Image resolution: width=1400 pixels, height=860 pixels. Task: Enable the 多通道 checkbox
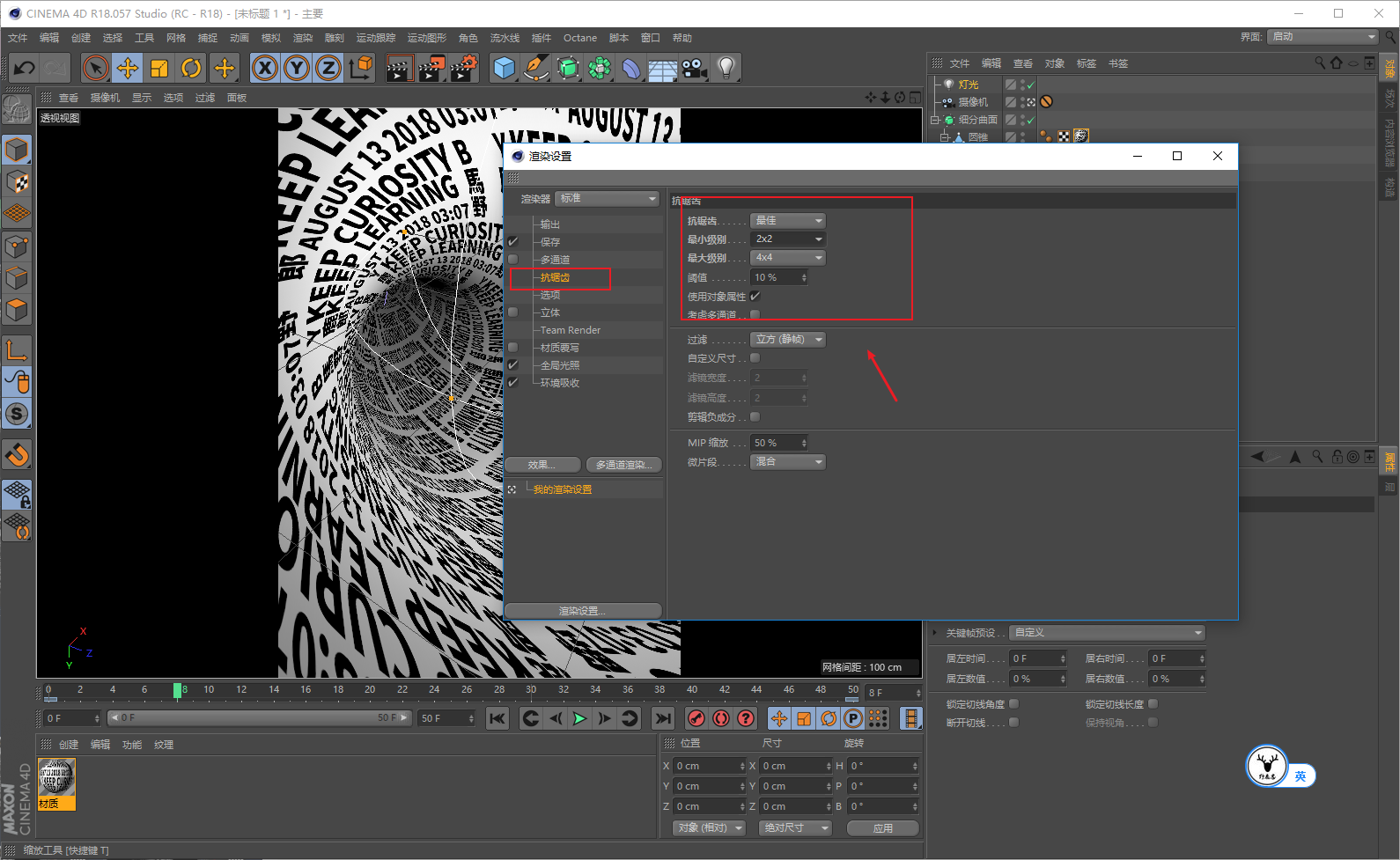512,259
